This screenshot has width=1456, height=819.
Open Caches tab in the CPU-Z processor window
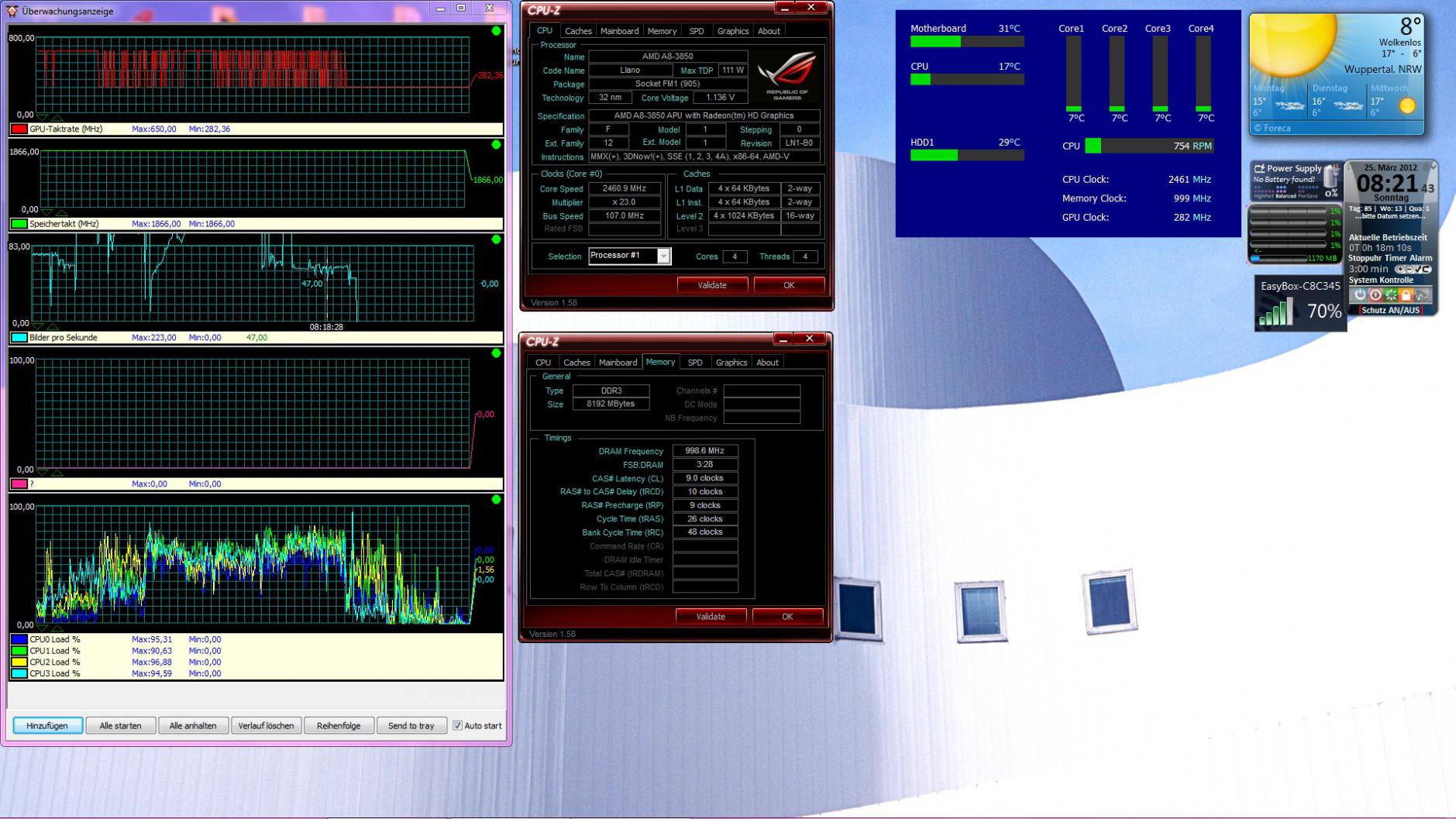[x=578, y=31]
